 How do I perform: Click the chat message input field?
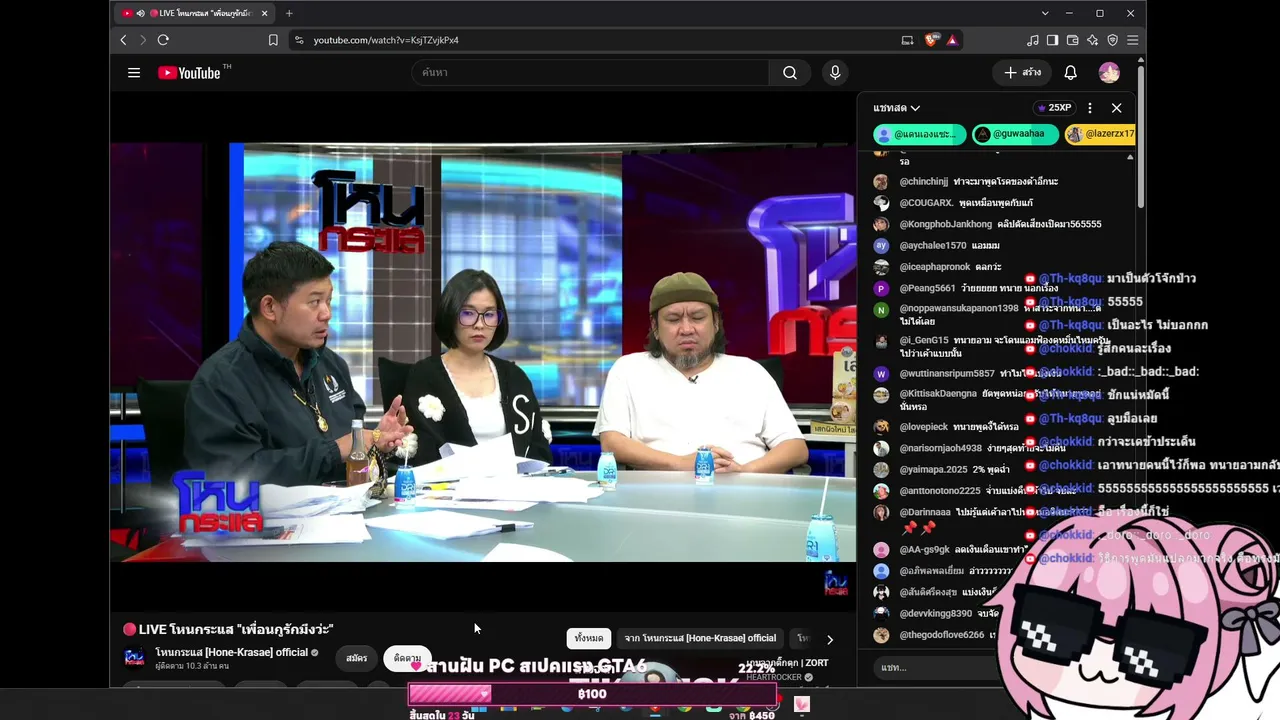click(x=940, y=667)
